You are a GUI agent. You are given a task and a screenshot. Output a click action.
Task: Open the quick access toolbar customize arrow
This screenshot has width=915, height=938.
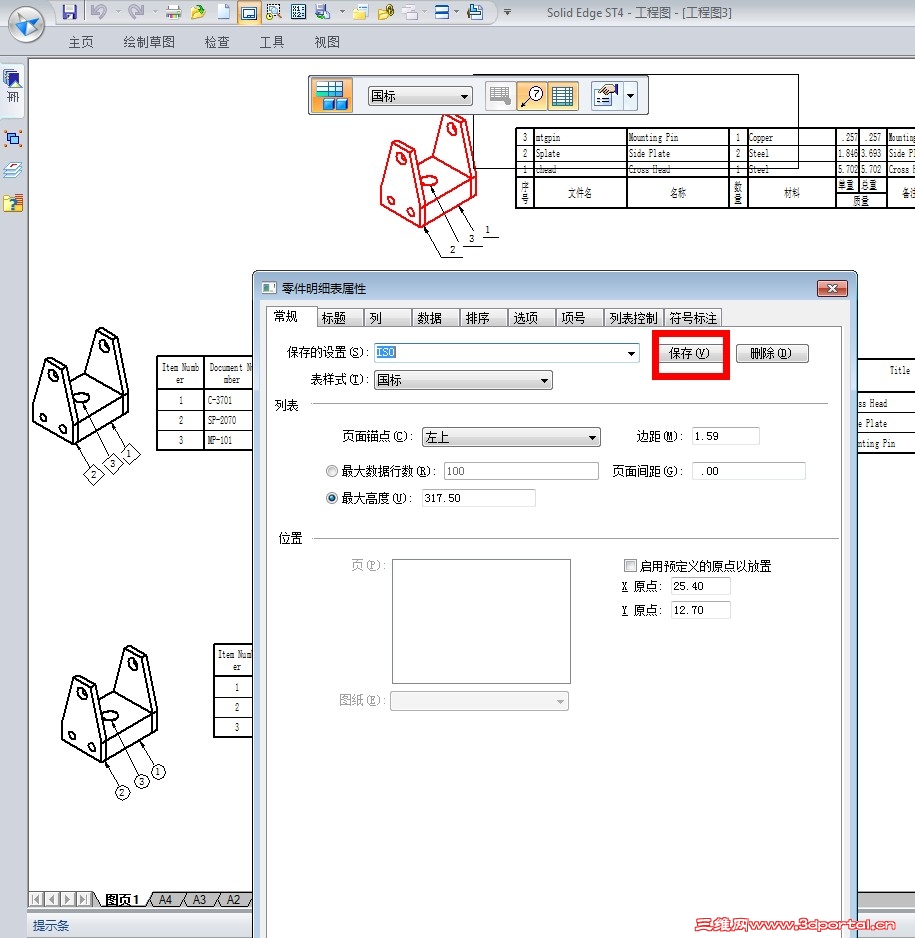507,12
